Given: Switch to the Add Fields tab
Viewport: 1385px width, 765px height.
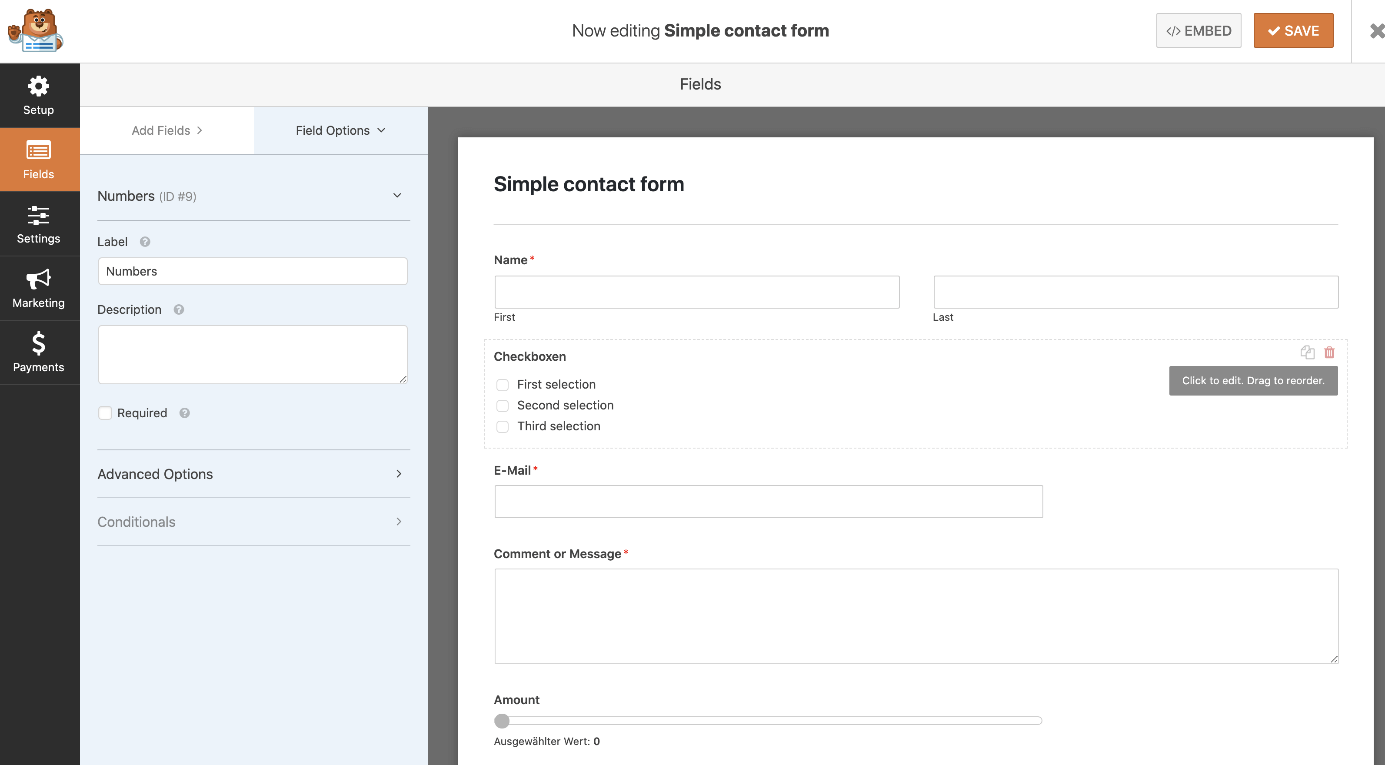Looking at the screenshot, I should pos(167,130).
